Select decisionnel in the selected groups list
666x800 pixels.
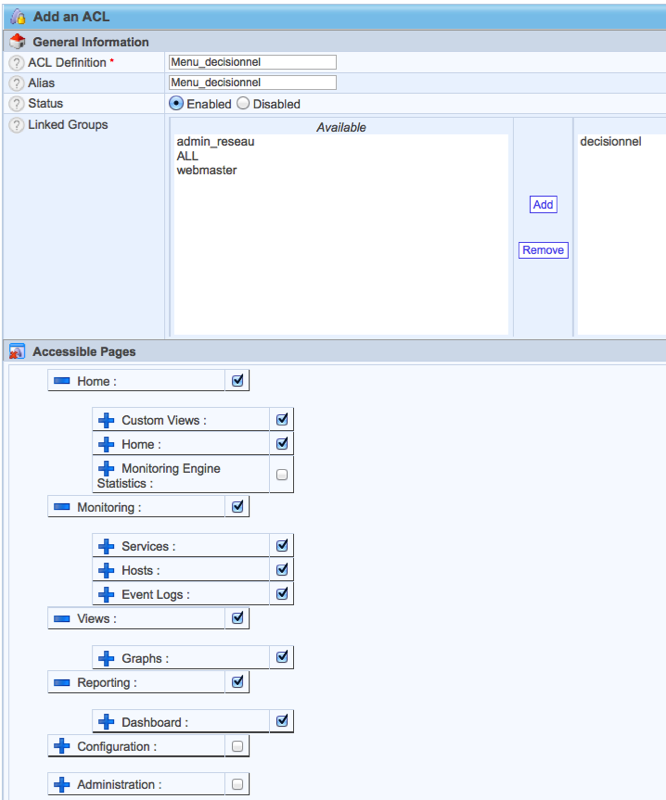tap(610, 142)
